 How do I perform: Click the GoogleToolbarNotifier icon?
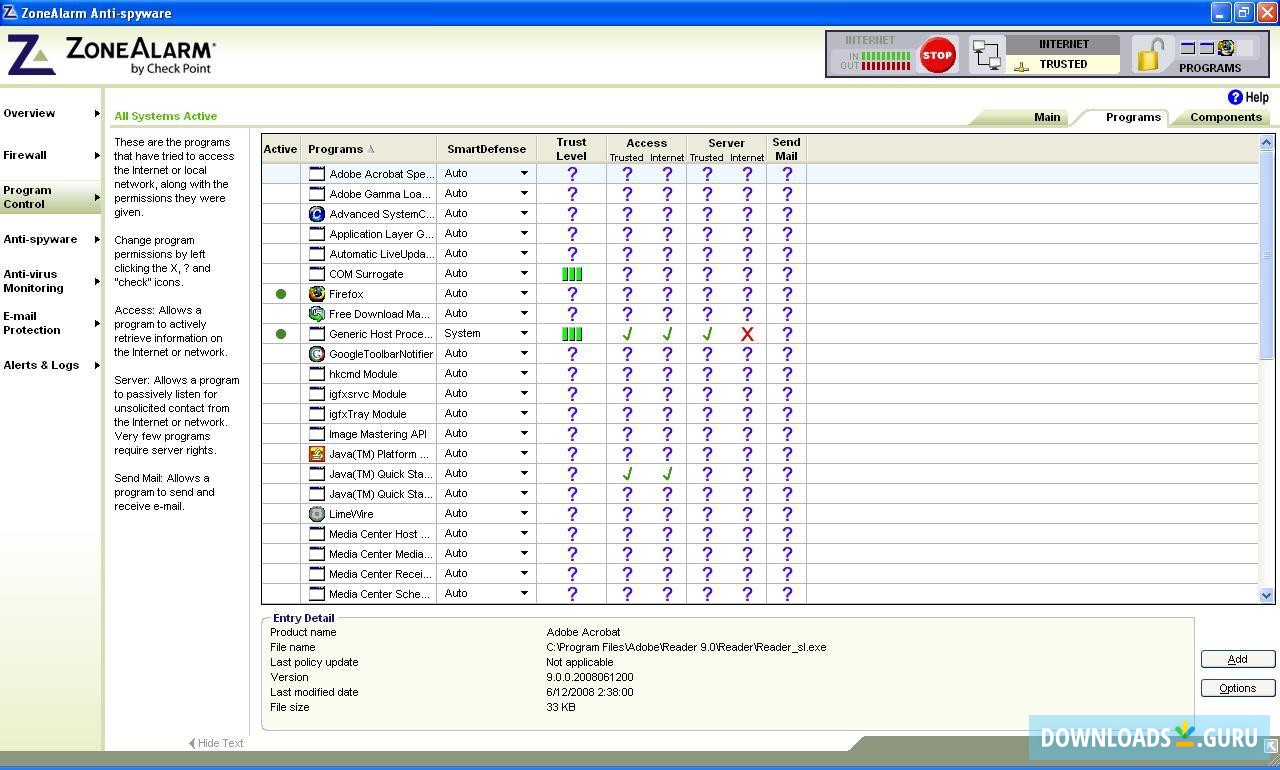tap(317, 354)
